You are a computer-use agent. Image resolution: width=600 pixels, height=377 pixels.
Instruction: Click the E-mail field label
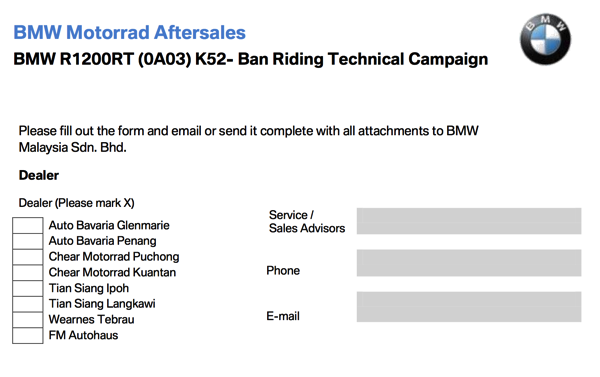pos(283,316)
